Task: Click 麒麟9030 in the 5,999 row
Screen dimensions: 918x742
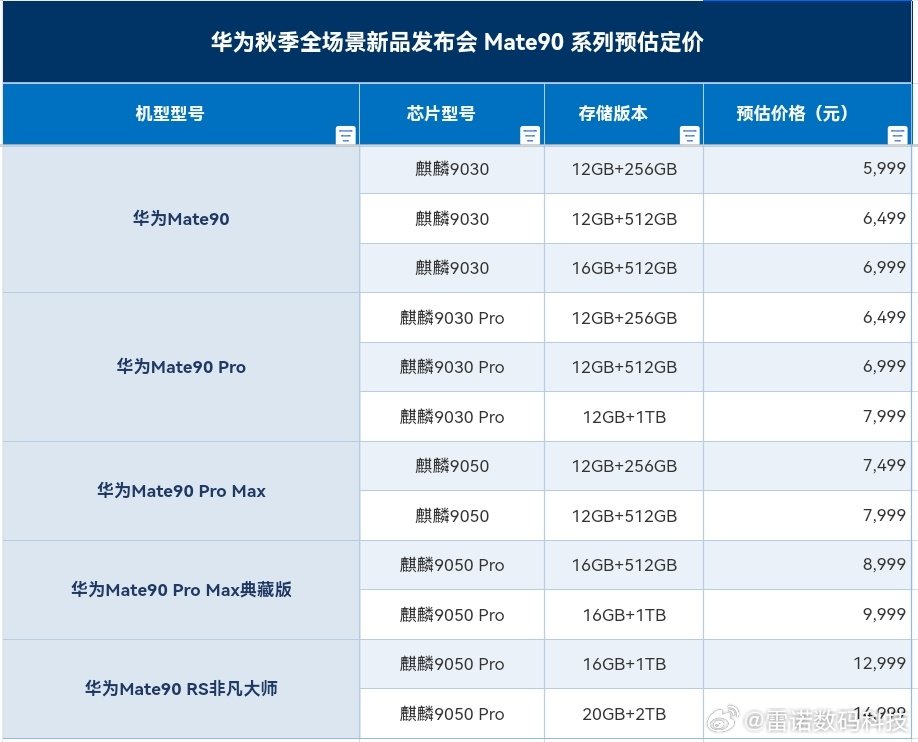Action: point(452,169)
